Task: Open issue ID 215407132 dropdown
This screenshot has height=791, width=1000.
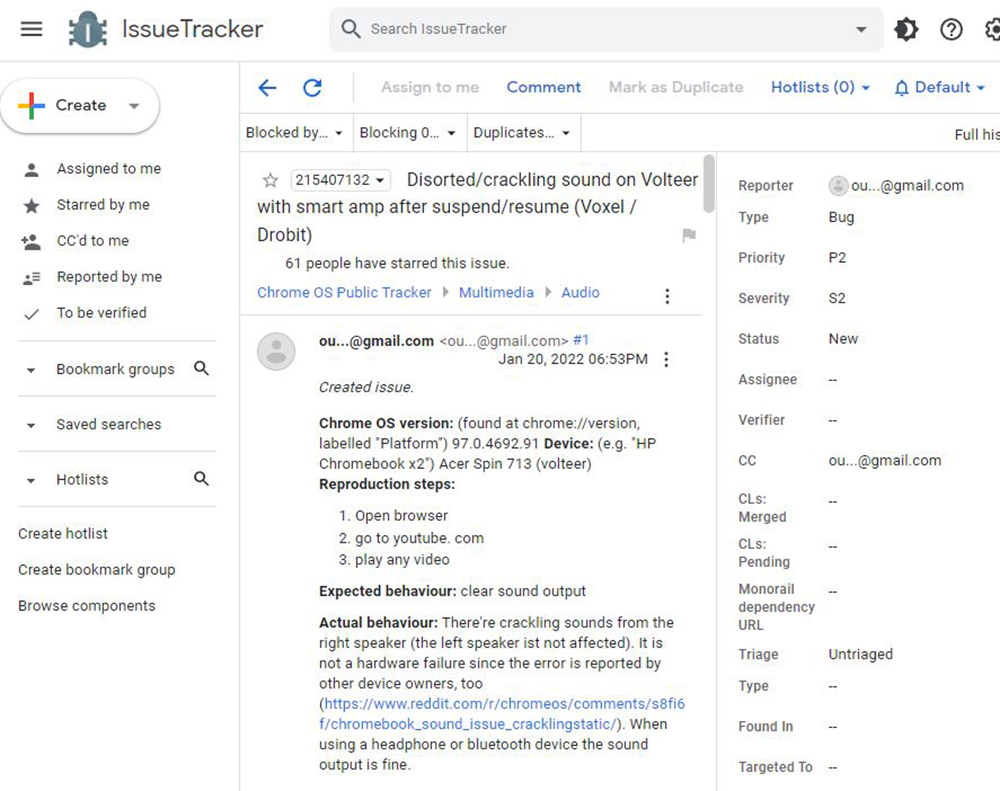Action: tap(340, 180)
